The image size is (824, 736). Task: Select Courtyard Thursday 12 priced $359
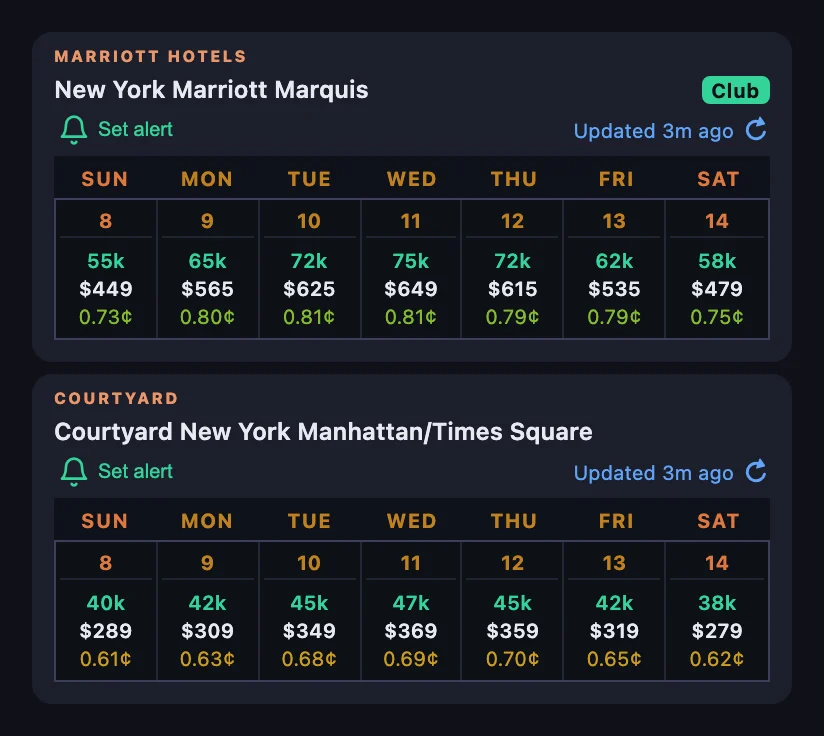click(x=512, y=611)
